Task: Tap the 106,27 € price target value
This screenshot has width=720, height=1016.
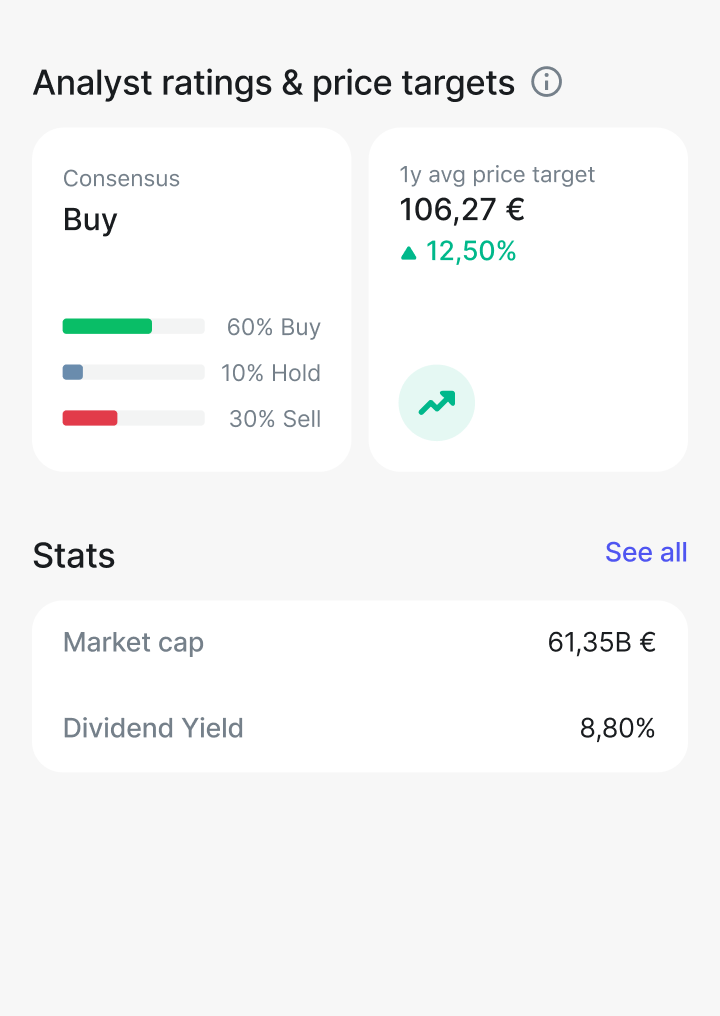Action: (462, 210)
